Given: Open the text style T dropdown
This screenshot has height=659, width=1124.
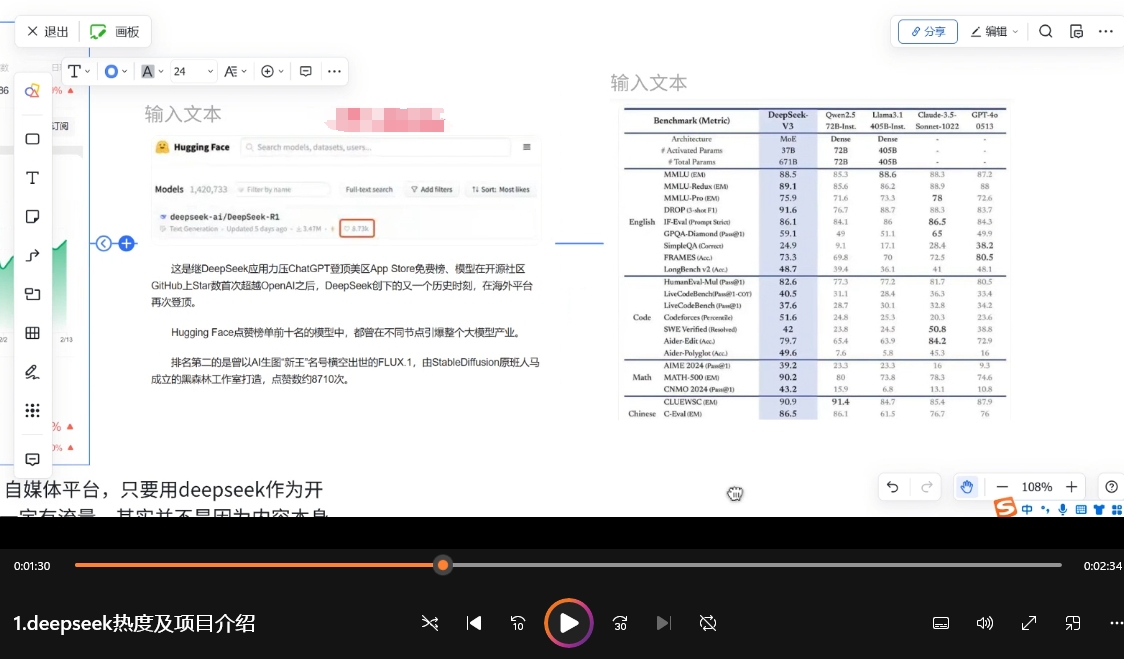Looking at the screenshot, I should pyautogui.click(x=78, y=71).
